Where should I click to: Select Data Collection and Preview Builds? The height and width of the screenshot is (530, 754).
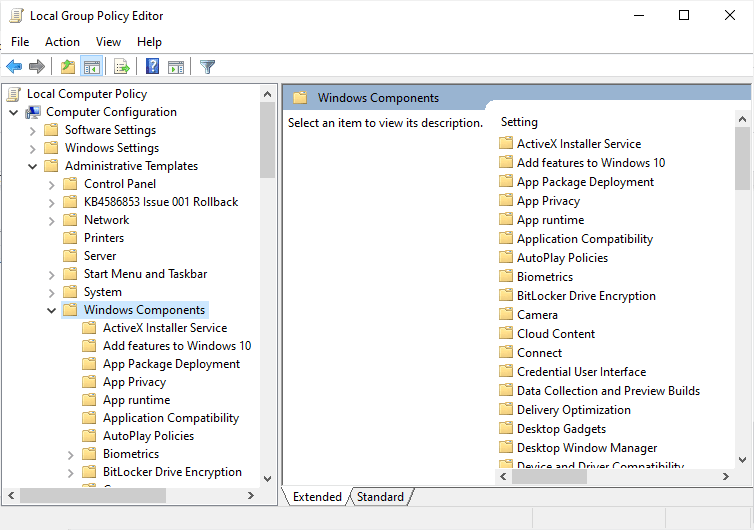pos(608,391)
